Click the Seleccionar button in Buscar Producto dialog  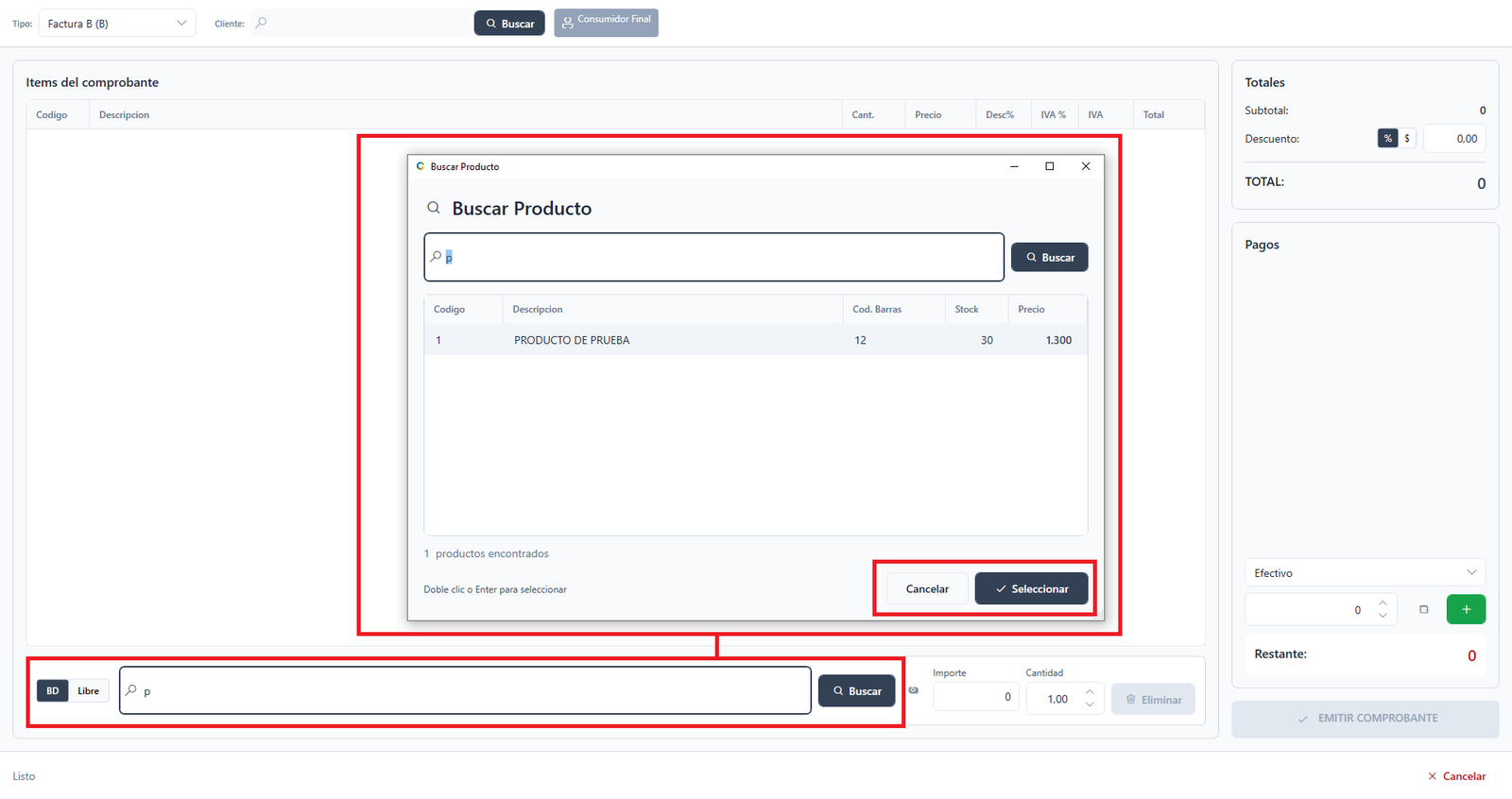coord(1031,588)
